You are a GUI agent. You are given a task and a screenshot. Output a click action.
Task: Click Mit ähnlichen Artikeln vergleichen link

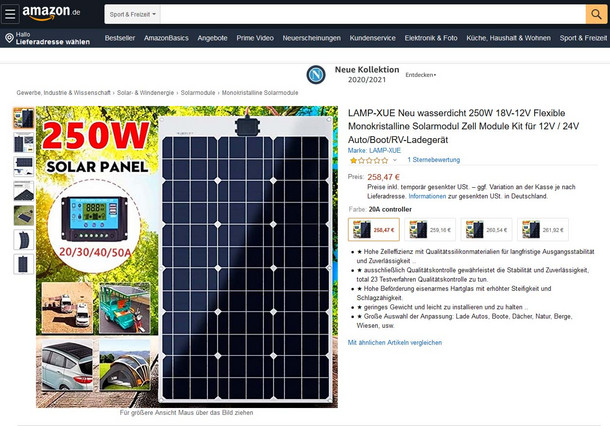(394, 342)
